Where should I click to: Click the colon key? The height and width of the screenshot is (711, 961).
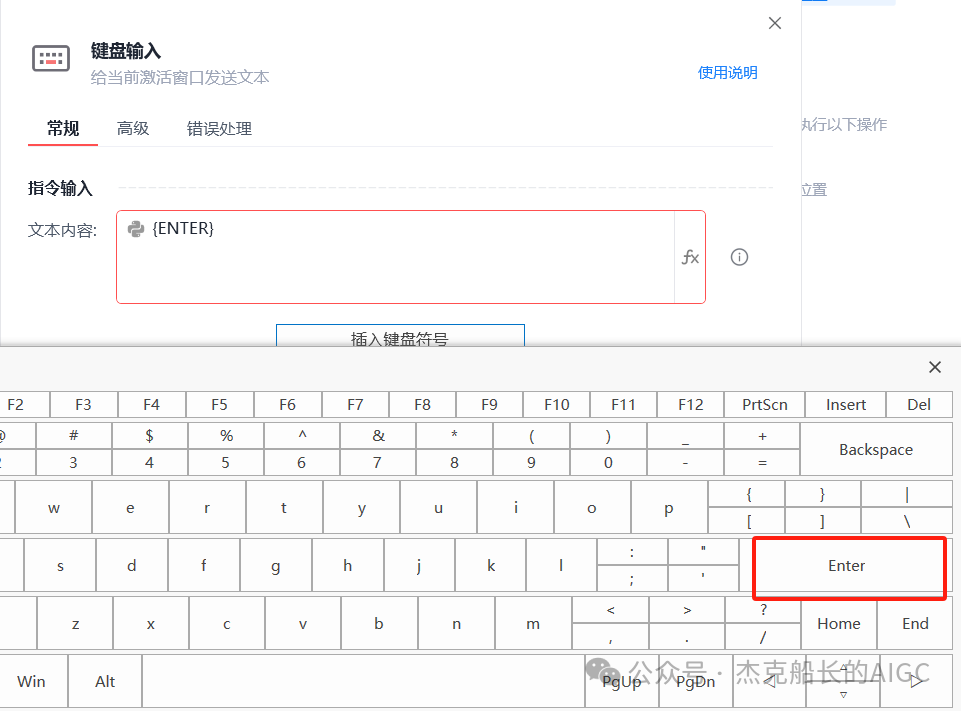coord(632,552)
